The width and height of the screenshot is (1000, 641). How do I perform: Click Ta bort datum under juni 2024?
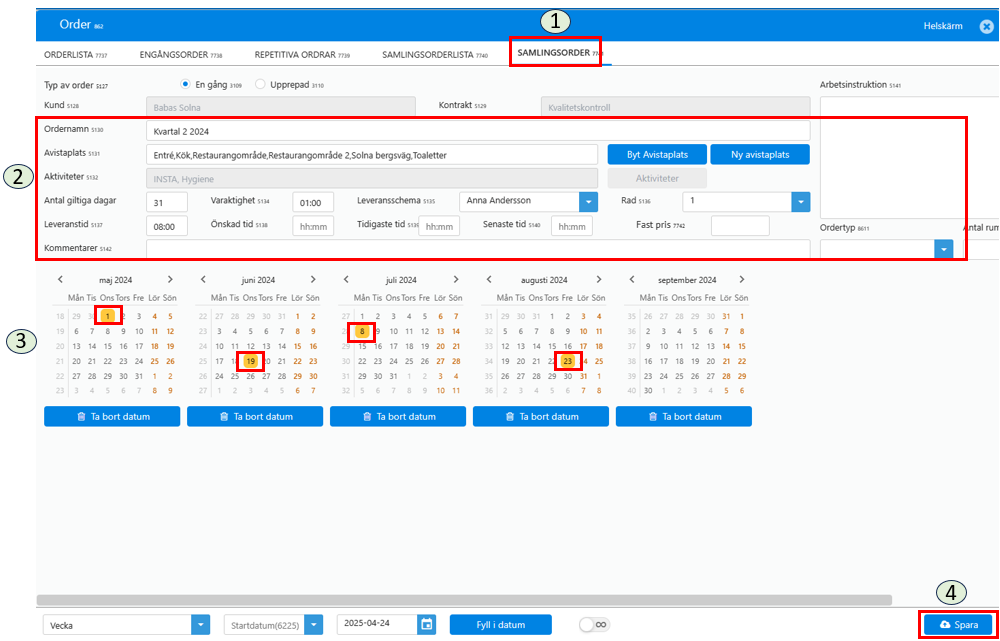255,416
